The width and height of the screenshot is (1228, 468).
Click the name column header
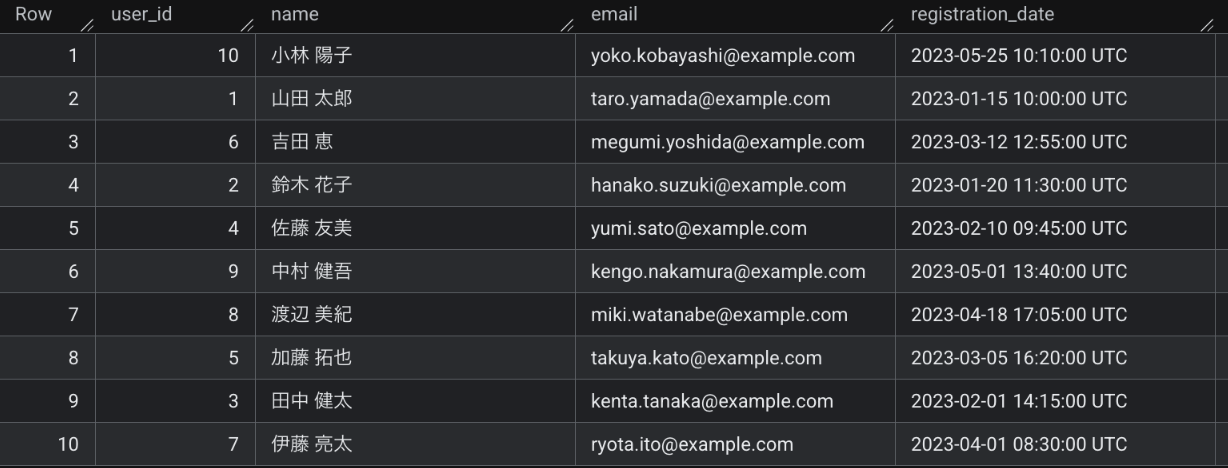(294, 15)
